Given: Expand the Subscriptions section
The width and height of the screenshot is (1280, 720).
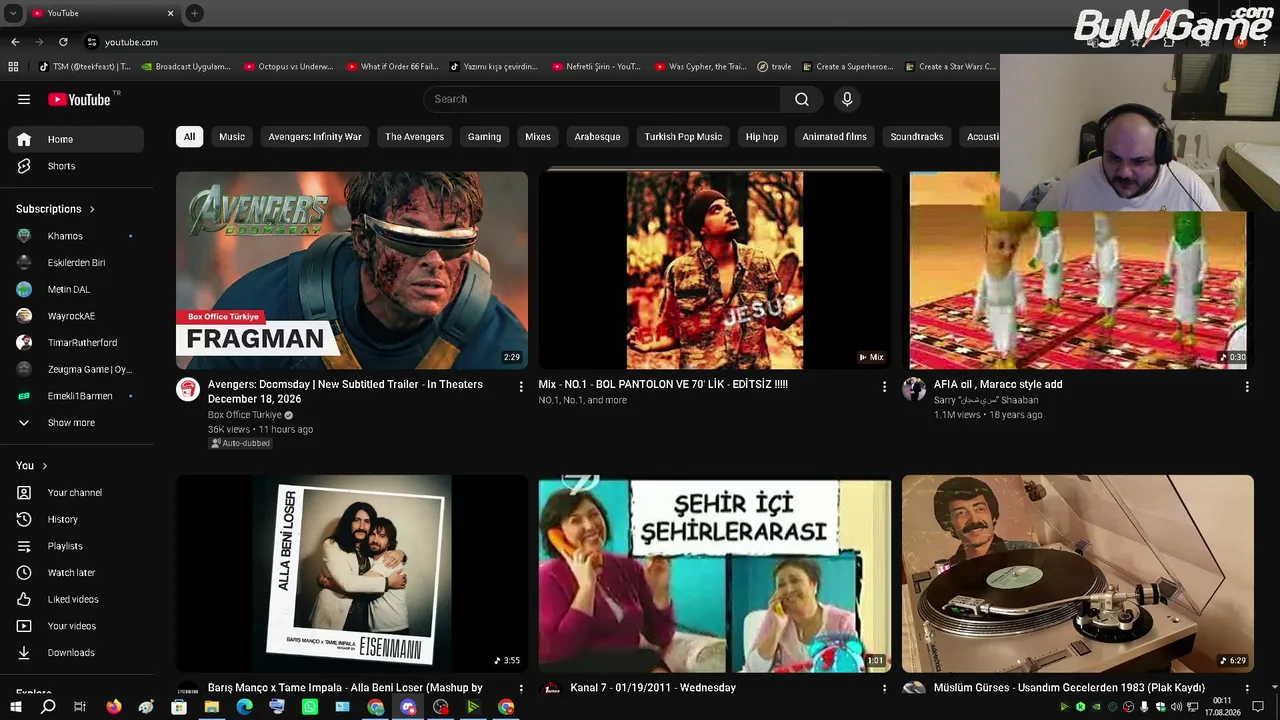Looking at the screenshot, I should point(56,209).
